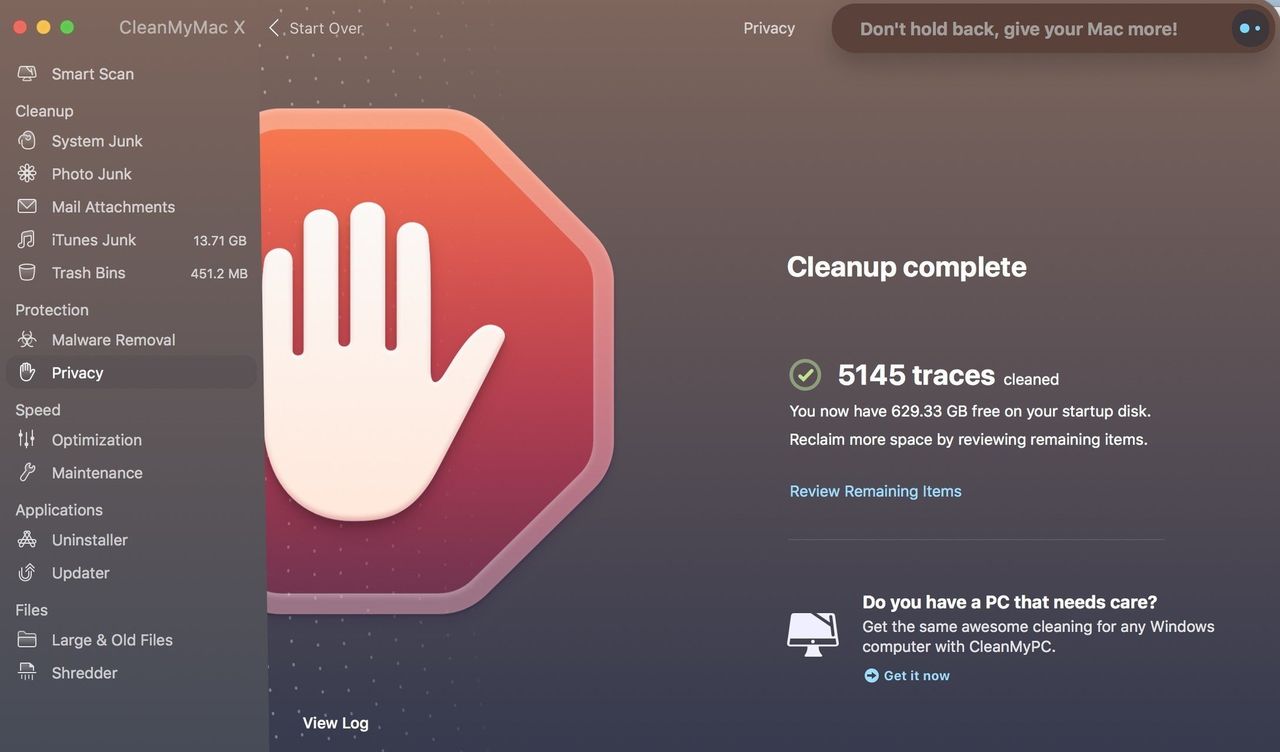
Task: Click the iTunes Junk music note icon
Action: 27,240
